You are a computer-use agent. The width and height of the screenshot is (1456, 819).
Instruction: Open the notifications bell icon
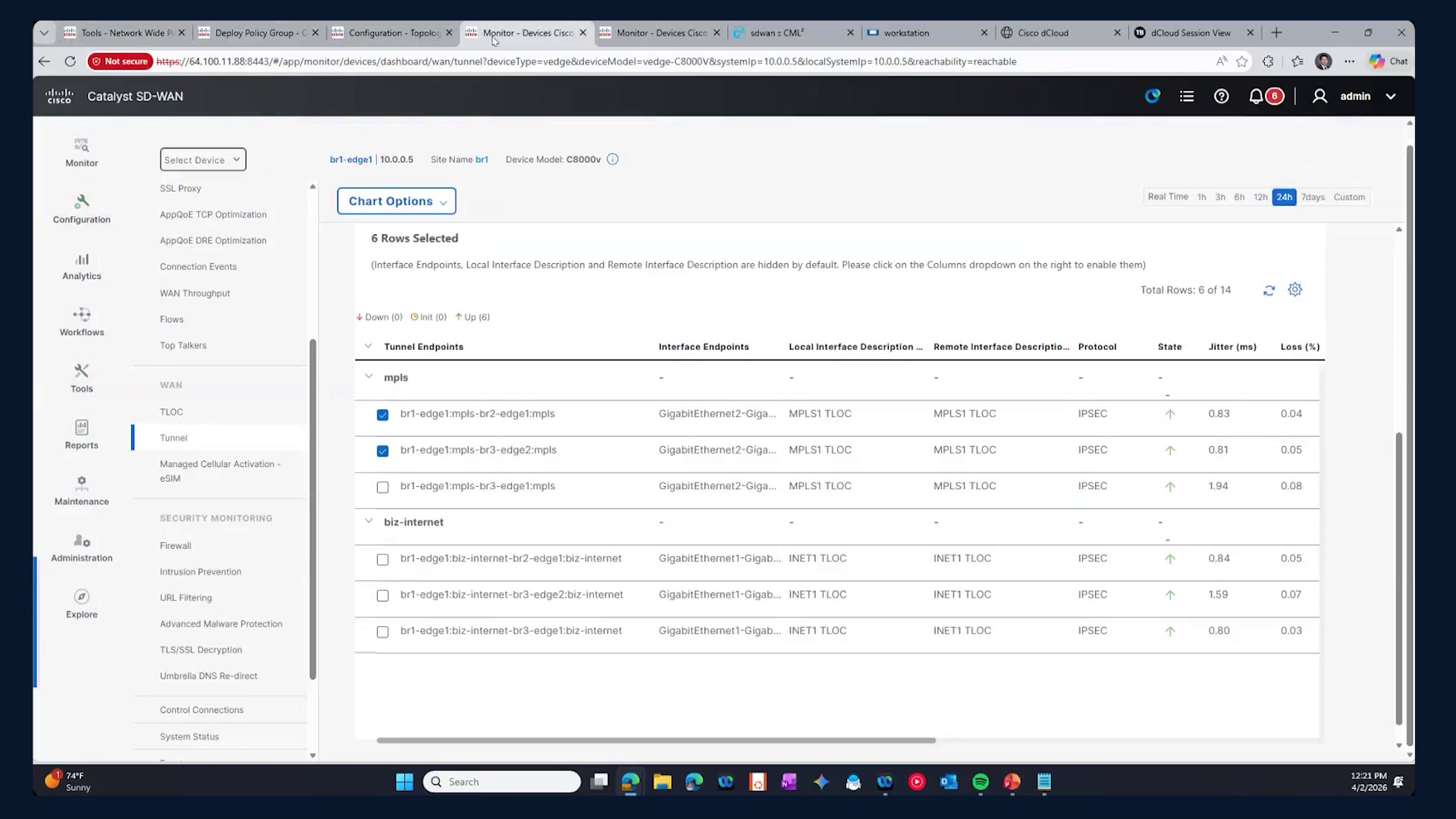pos(1256,96)
